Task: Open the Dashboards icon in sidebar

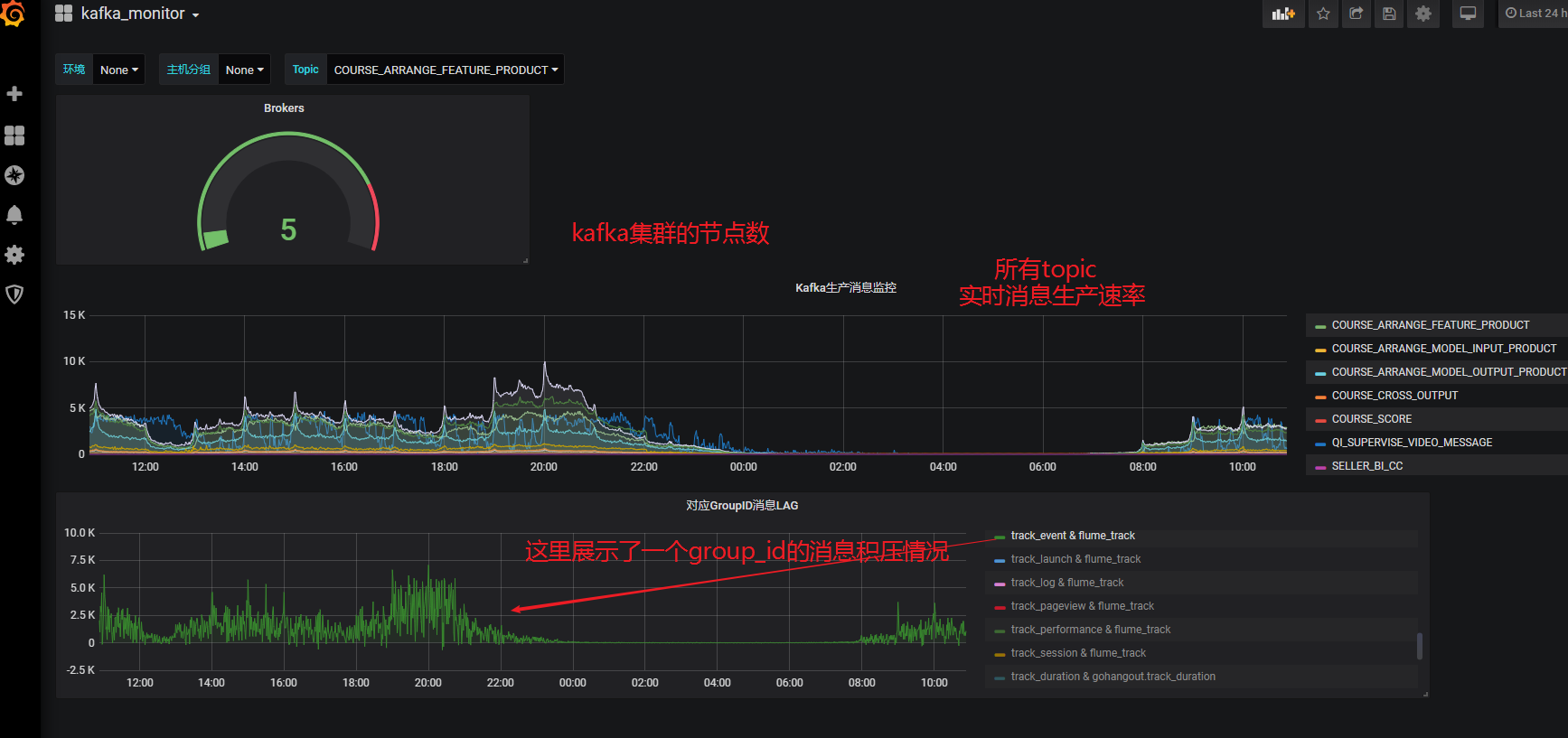Action: pos(14,135)
